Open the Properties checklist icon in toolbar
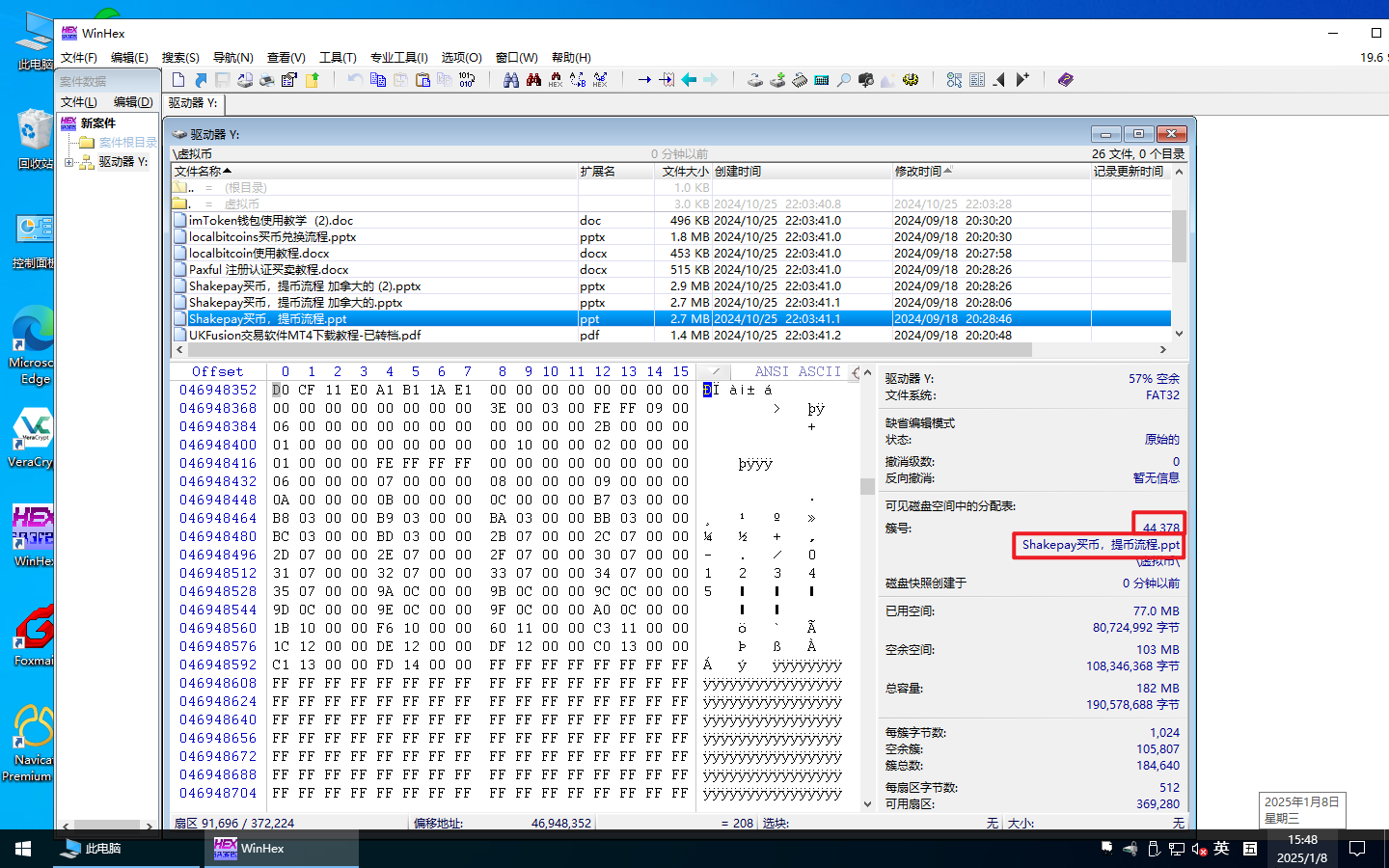 coord(289,80)
